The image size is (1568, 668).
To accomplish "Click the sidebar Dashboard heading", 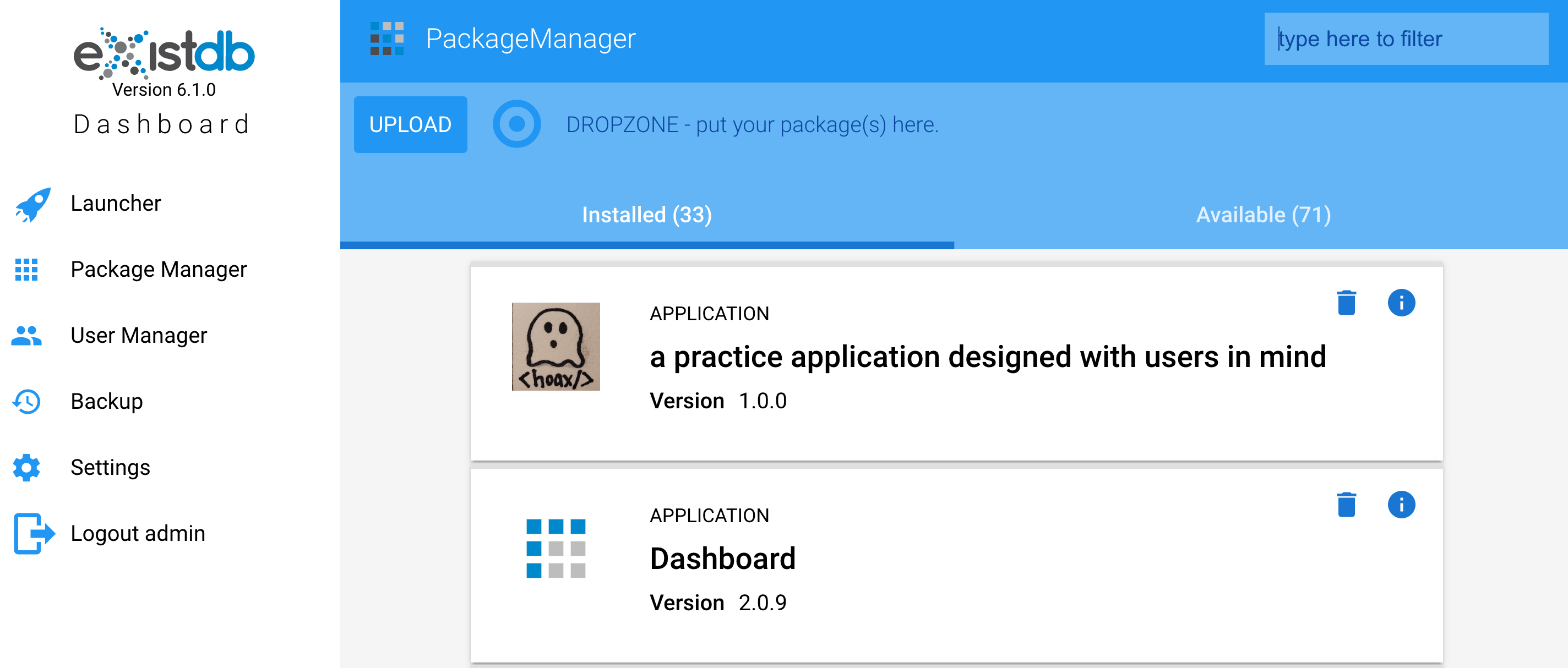I will click(x=161, y=124).
